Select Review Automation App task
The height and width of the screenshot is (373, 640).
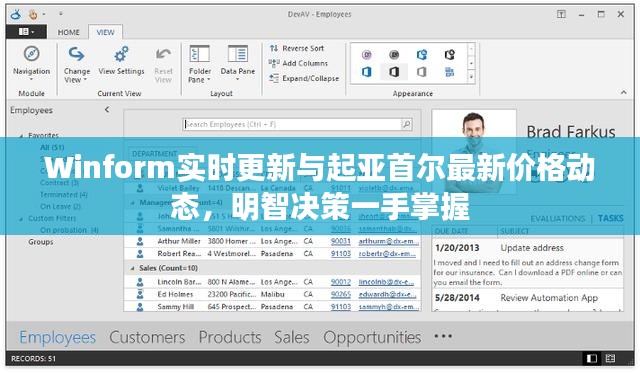pyautogui.click(x=549, y=298)
